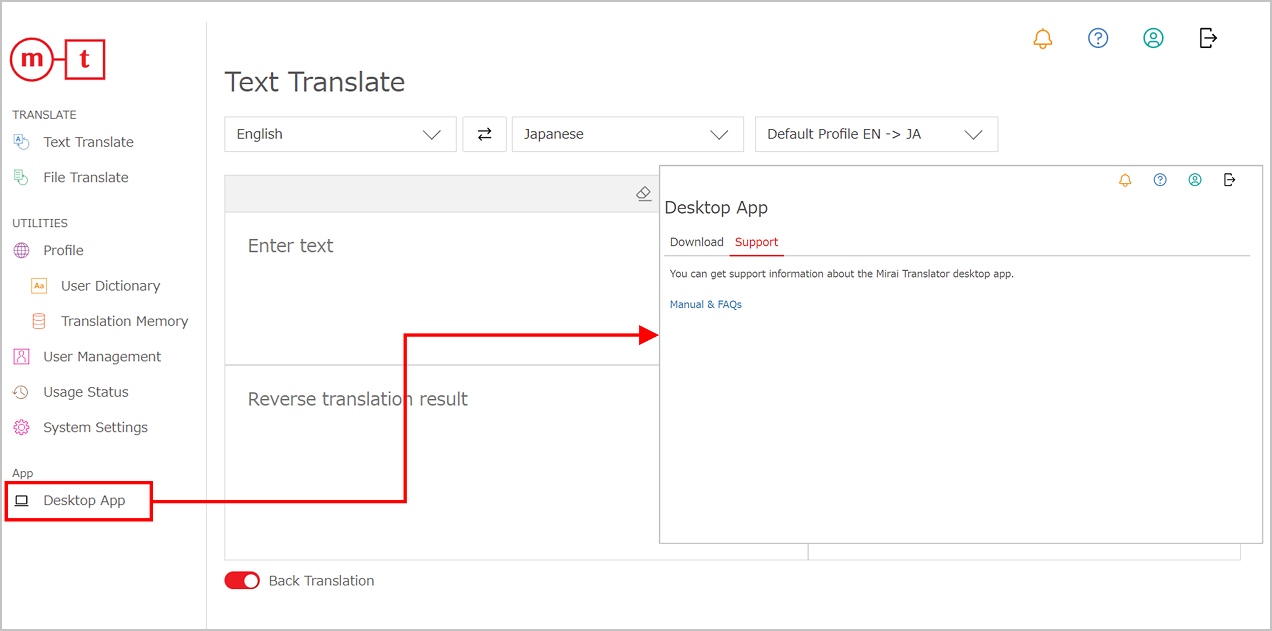This screenshot has width=1272, height=631.
Task: Click the Back Translation label
Action: coord(321,580)
